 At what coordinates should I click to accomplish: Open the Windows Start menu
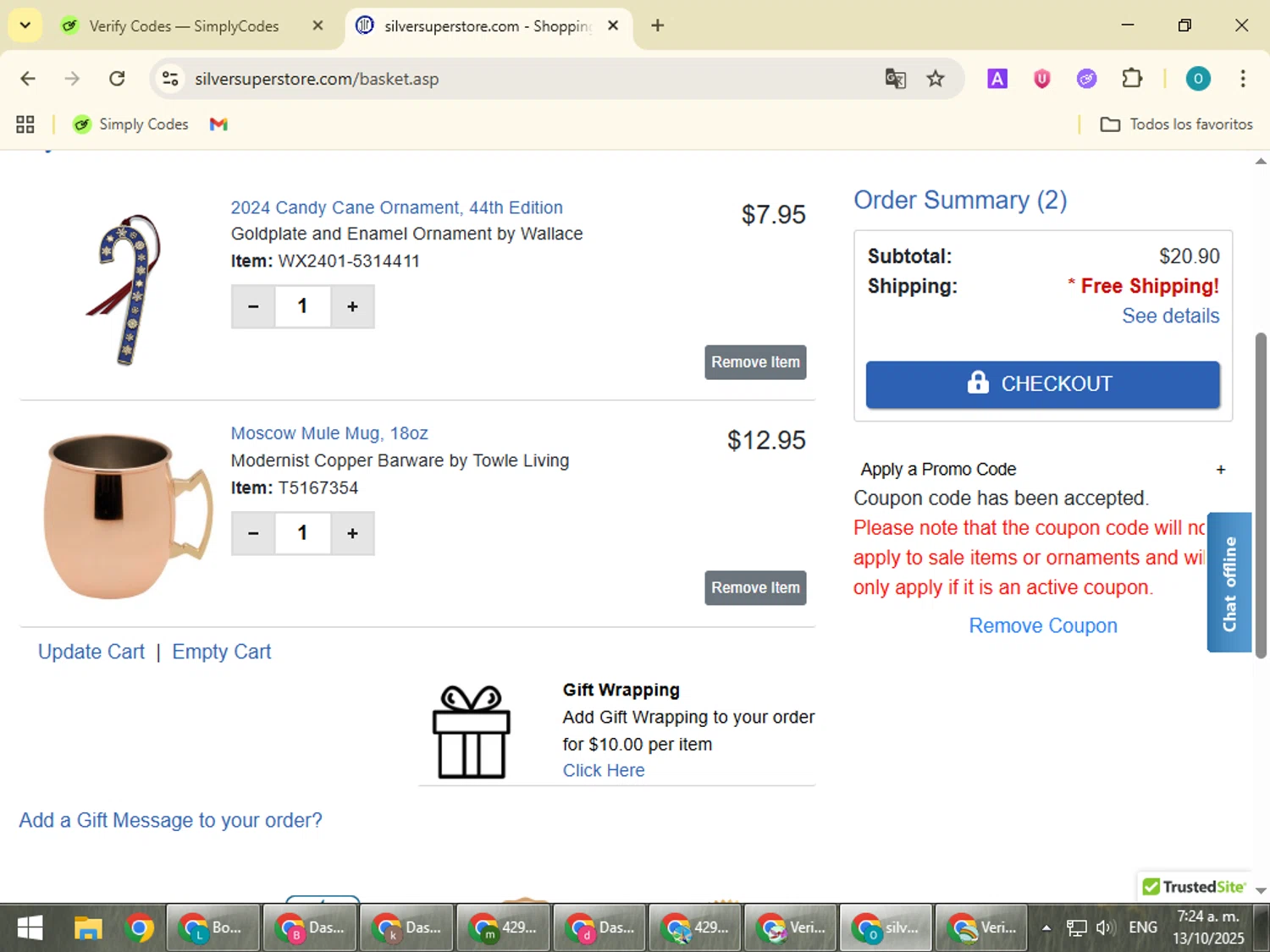coord(30,928)
